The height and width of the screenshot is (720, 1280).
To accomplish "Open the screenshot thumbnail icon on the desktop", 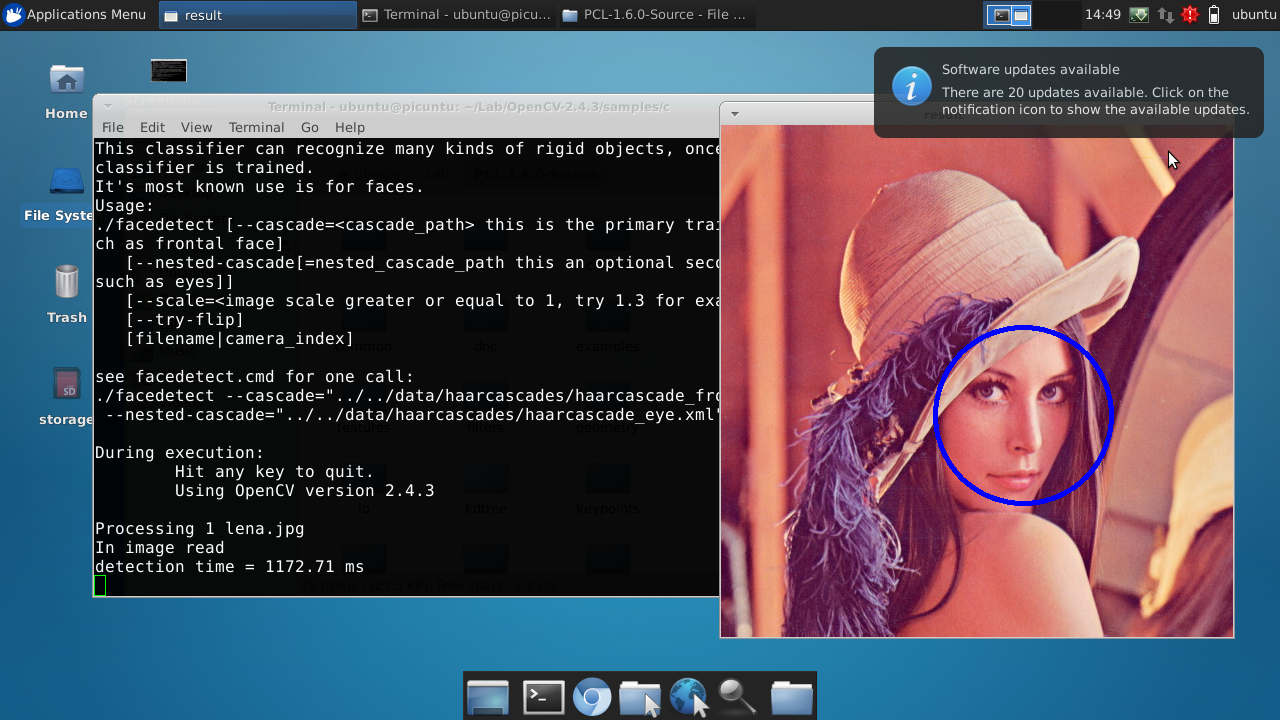I will click(x=169, y=71).
